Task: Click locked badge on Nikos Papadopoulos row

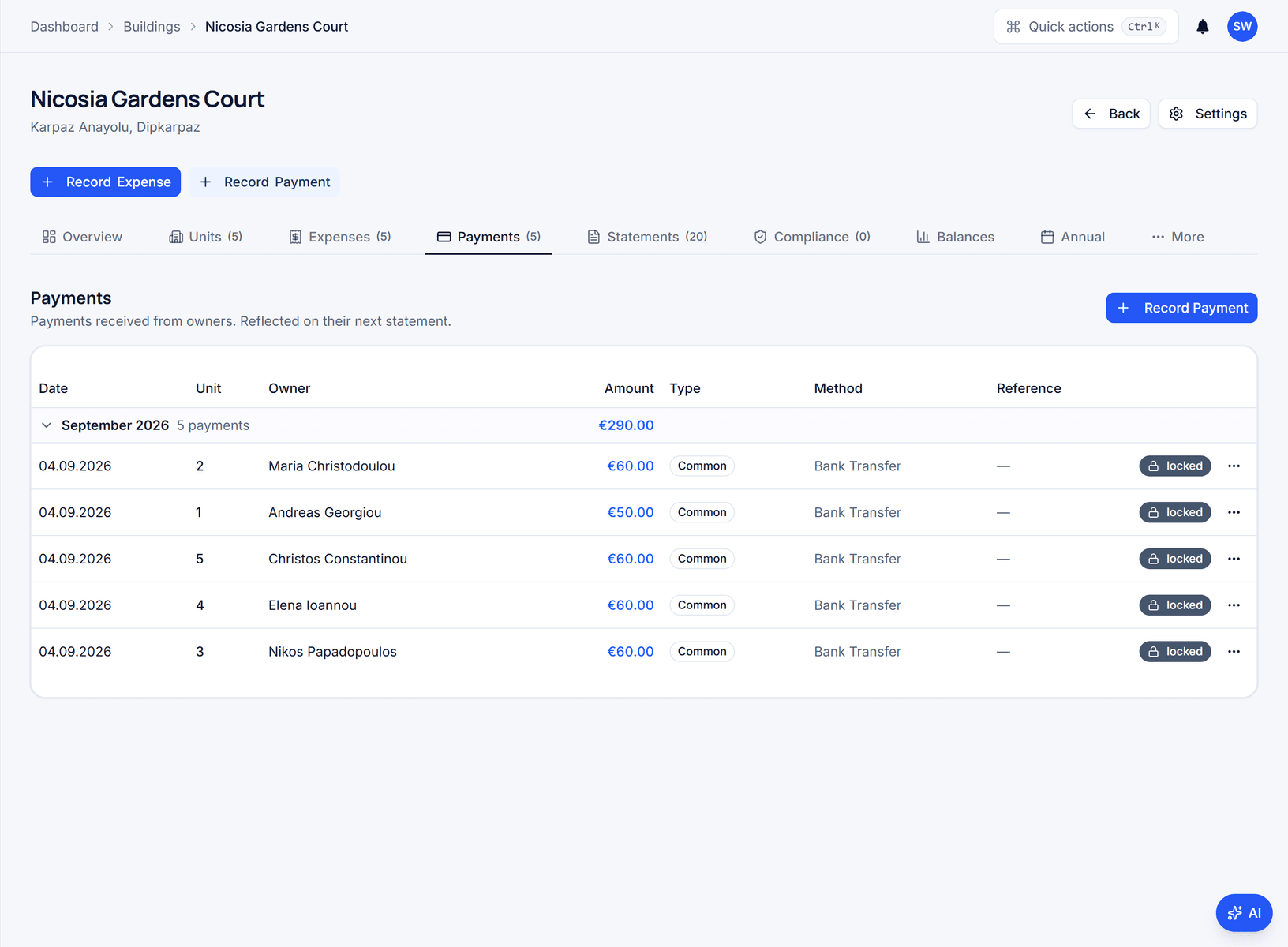Action: 1174,652
